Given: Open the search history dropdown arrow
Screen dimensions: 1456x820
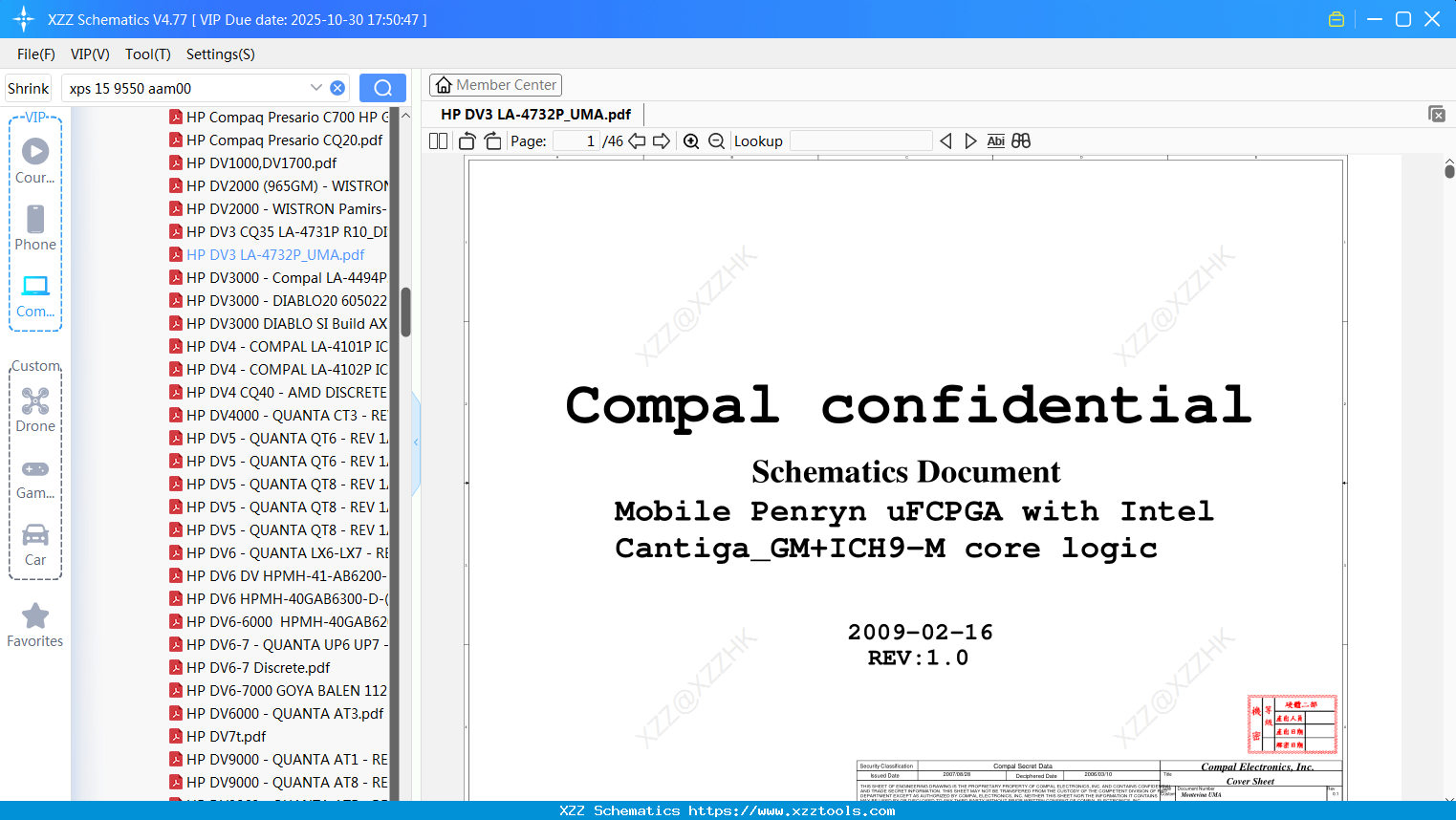Looking at the screenshot, I should pos(316,88).
